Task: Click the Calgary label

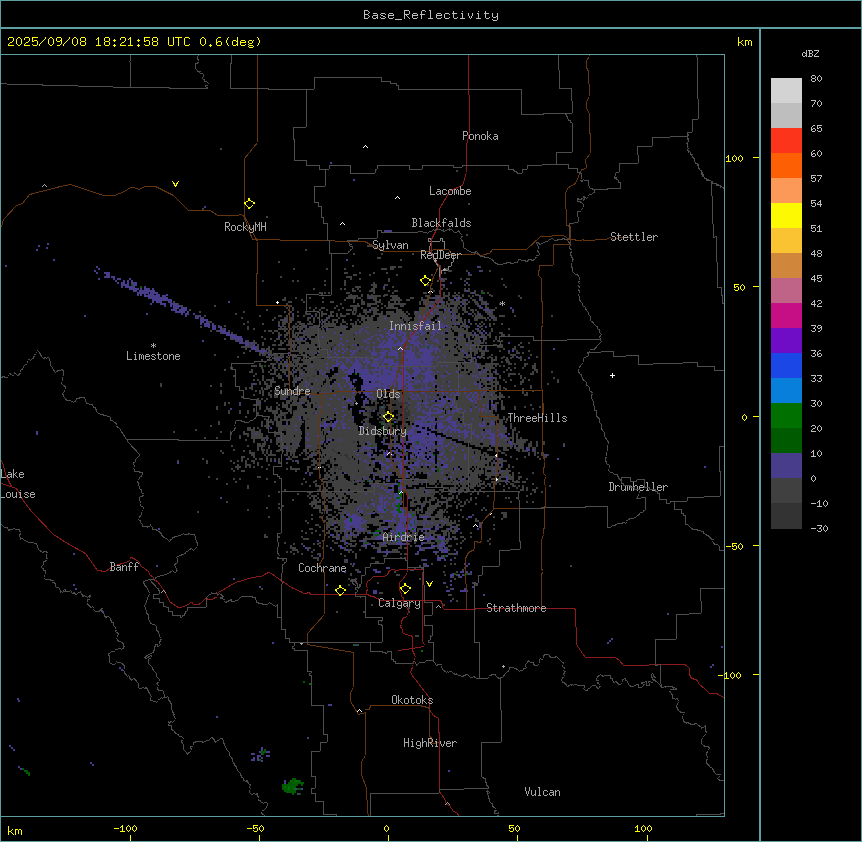Action: click(x=399, y=603)
